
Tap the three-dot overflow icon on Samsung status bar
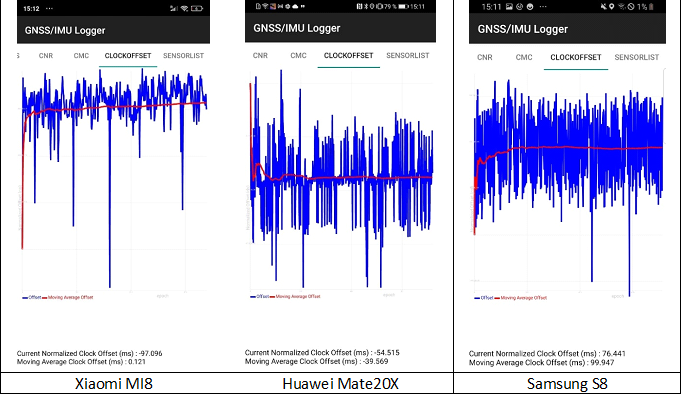point(543,7)
